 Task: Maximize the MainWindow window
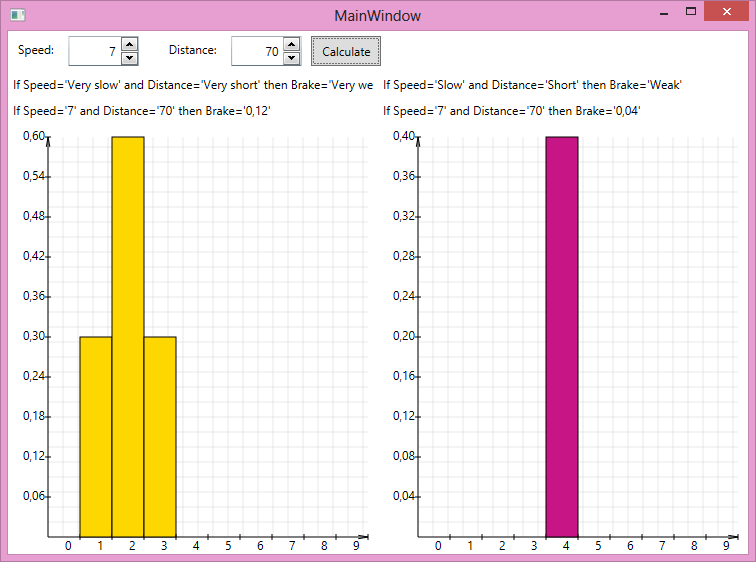click(x=690, y=12)
